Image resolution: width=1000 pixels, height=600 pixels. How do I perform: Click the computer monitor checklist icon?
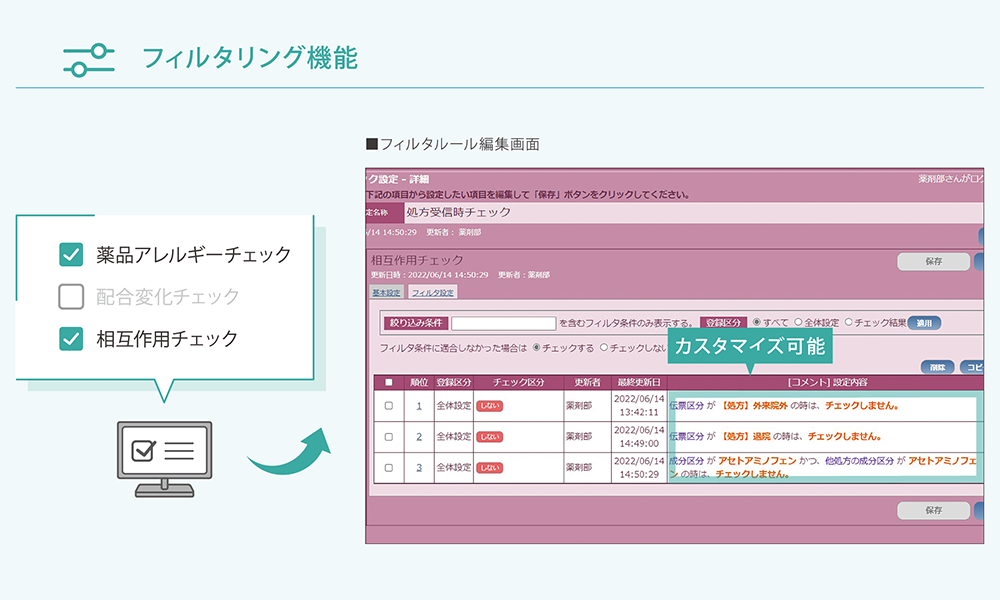[x=165, y=459]
